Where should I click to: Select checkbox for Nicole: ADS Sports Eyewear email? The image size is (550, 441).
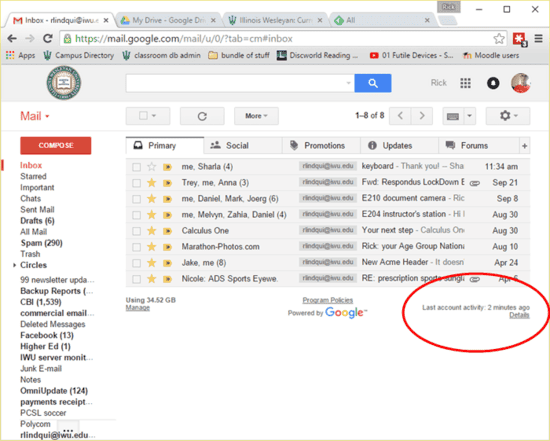(136, 279)
